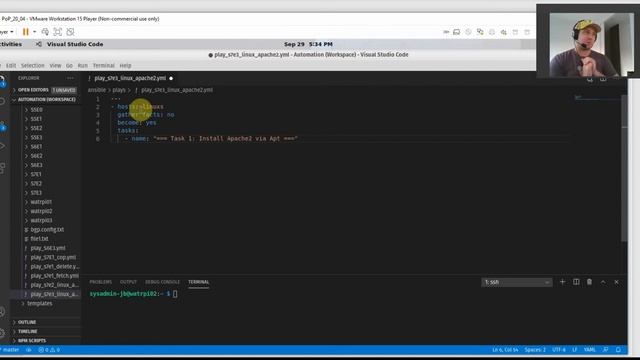Open bgp.config.txt file
The height and width of the screenshot is (360, 640).
pos(47,229)
